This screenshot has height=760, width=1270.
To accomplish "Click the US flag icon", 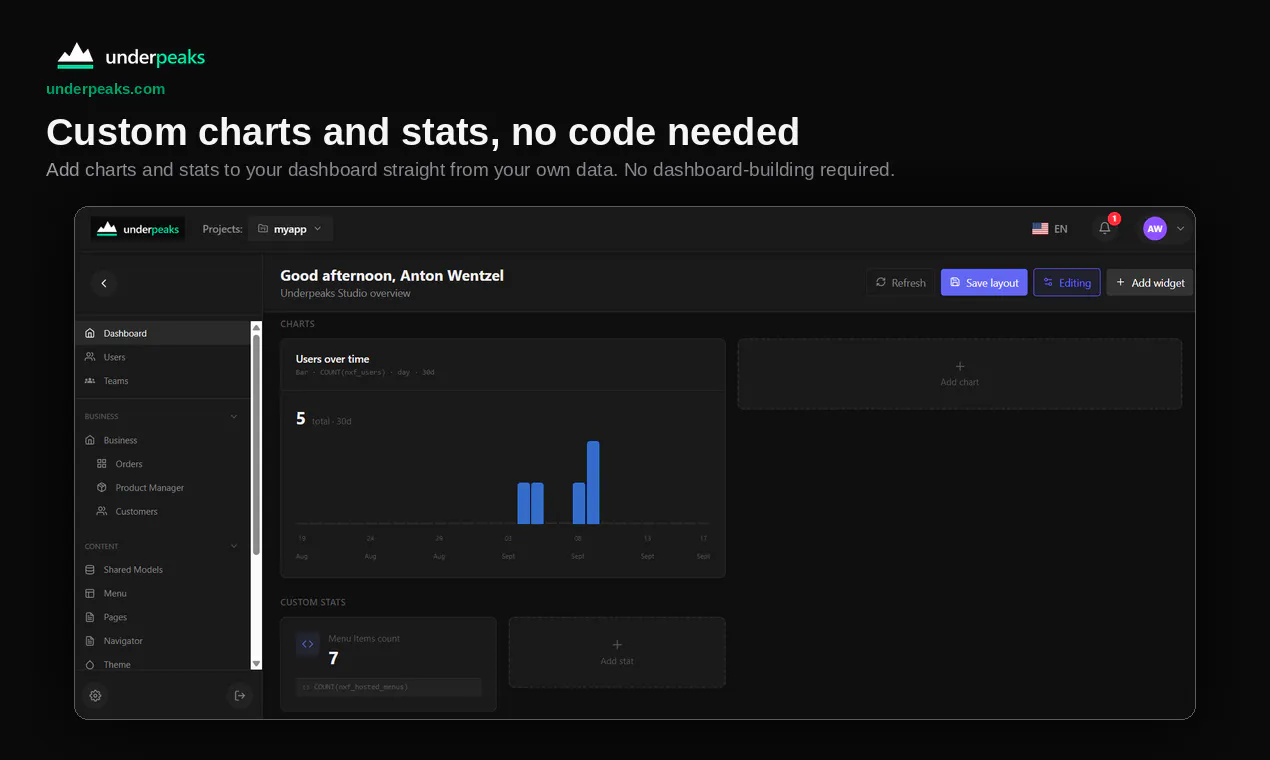I will click(x=1040, y=229).
